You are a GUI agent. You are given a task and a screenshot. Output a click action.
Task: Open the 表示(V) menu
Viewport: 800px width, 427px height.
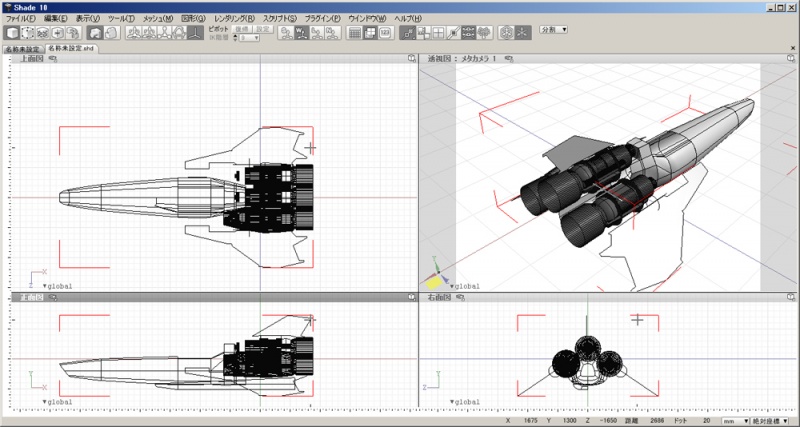pyautogui.click(x=88, y=18)
